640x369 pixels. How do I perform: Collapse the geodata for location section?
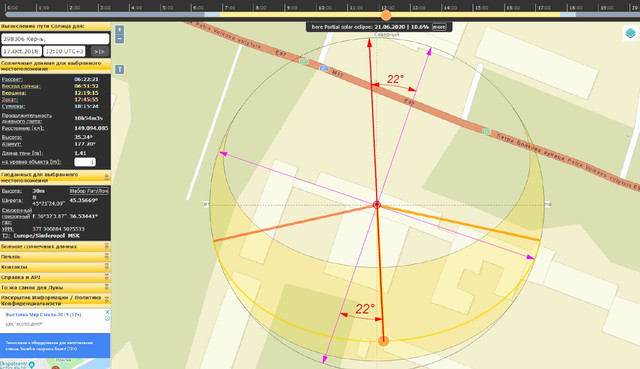click(55, 177)
